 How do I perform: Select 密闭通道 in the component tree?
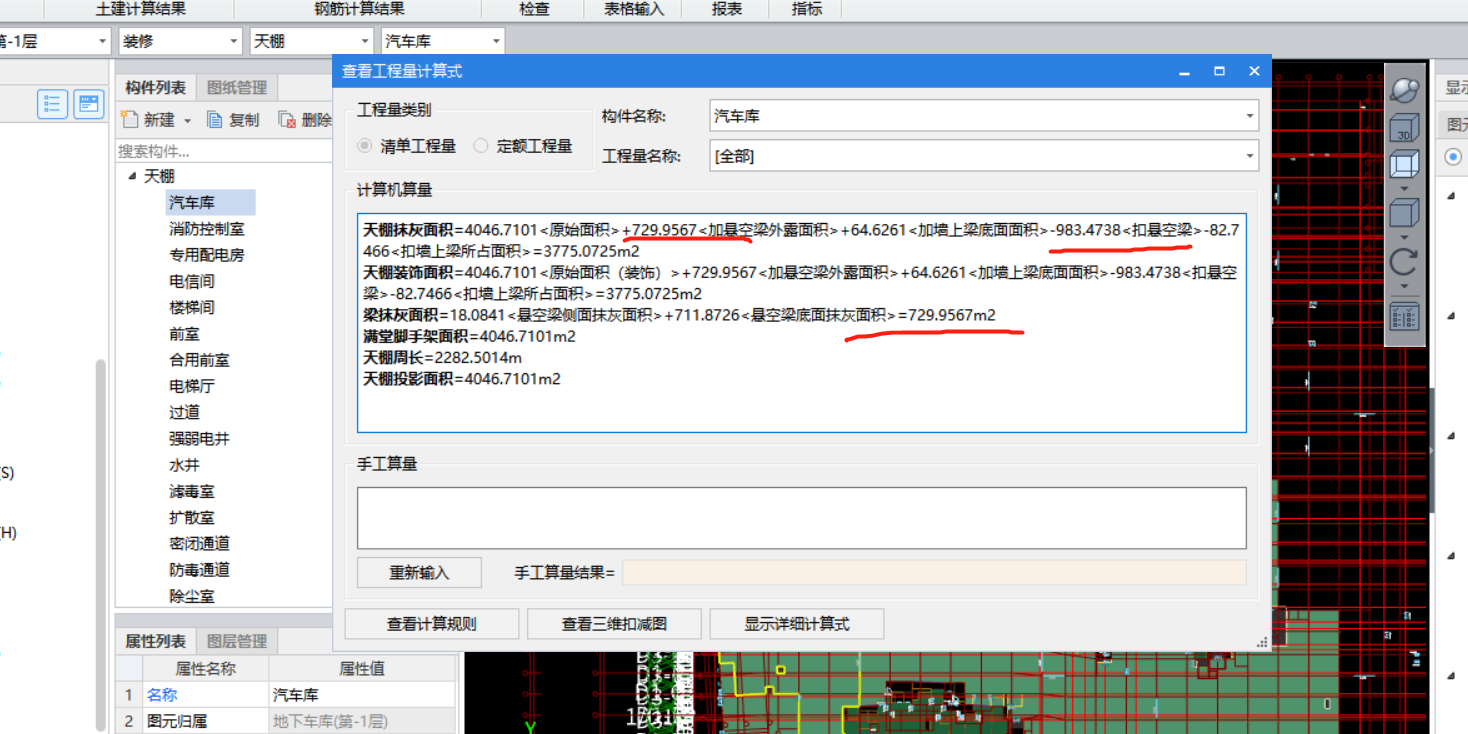[x=200, y=543]
